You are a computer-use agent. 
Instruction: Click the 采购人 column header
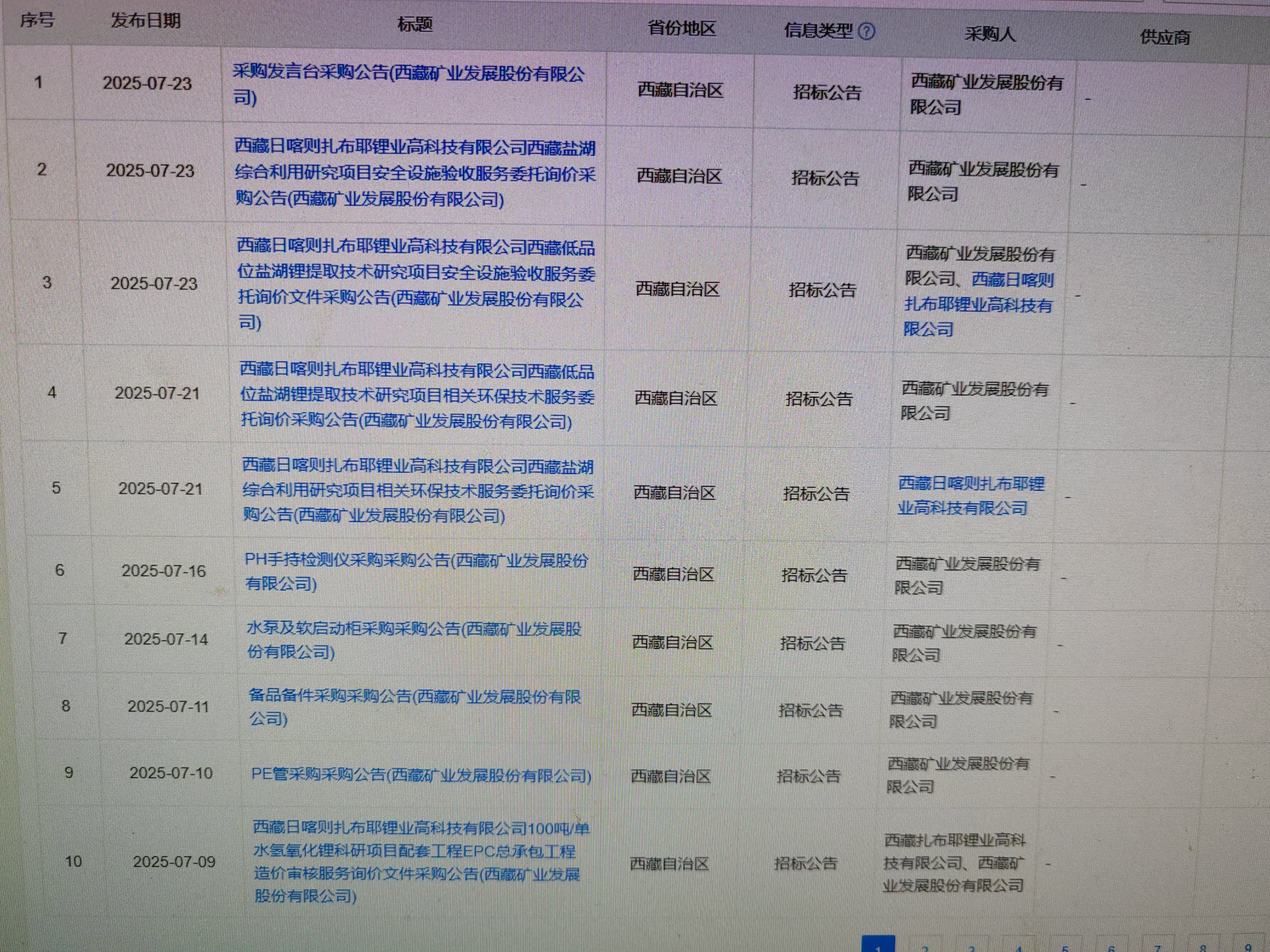[990, 34]
